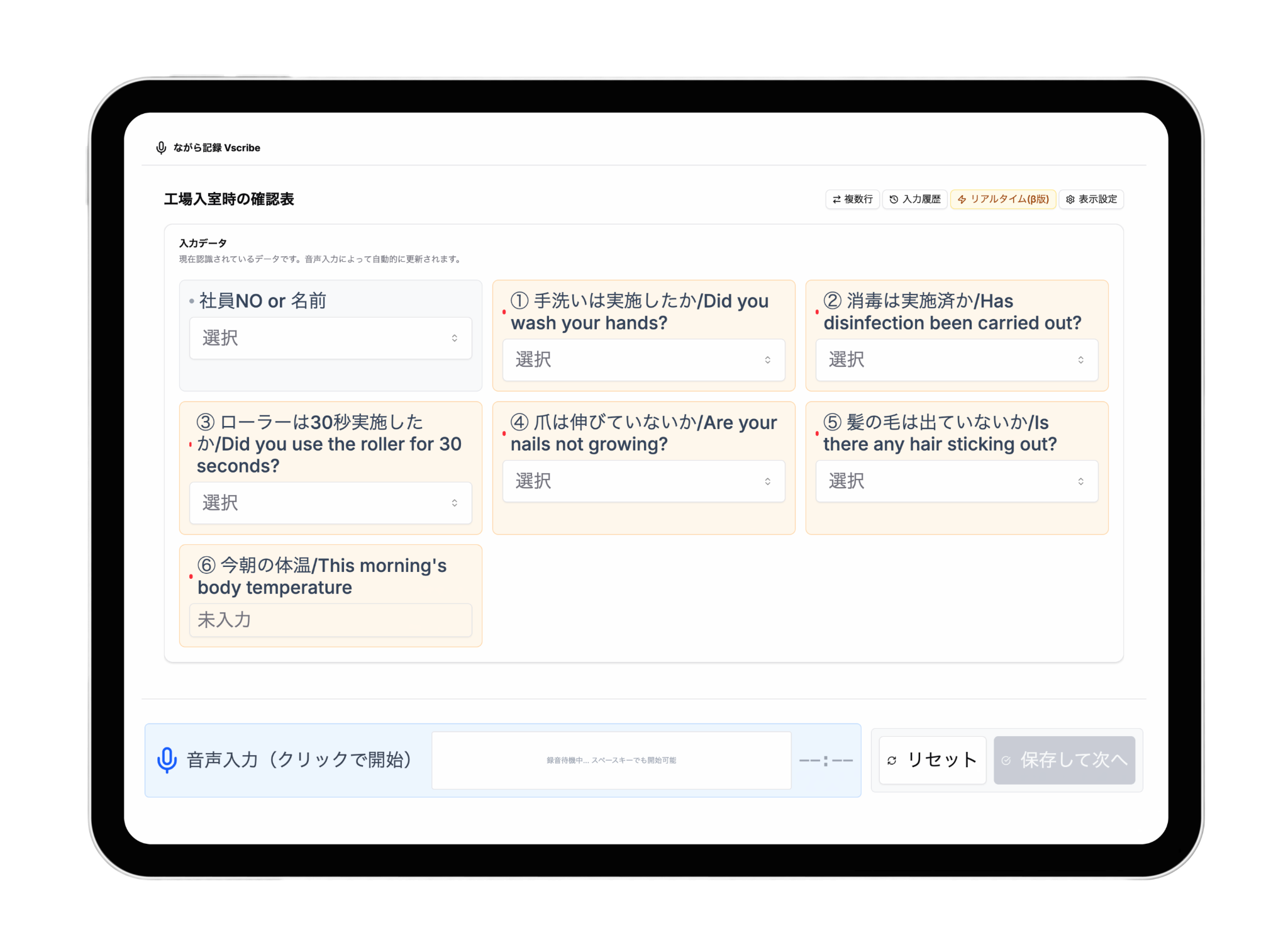Click the 複数行 swap arrows icon

pos(836,199)
